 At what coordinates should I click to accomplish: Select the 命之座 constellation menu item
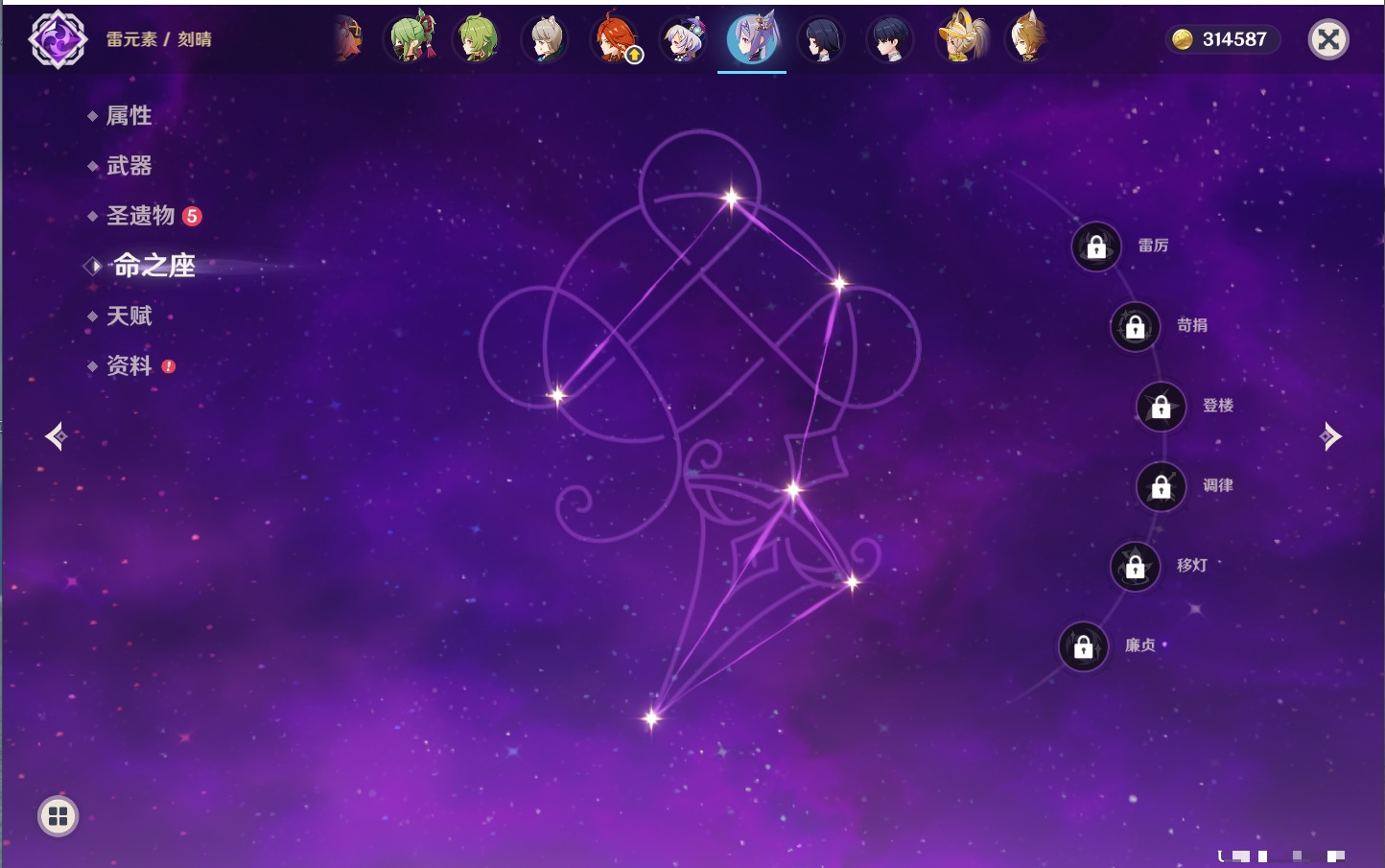pyautogui.click(x=153, y=266)
